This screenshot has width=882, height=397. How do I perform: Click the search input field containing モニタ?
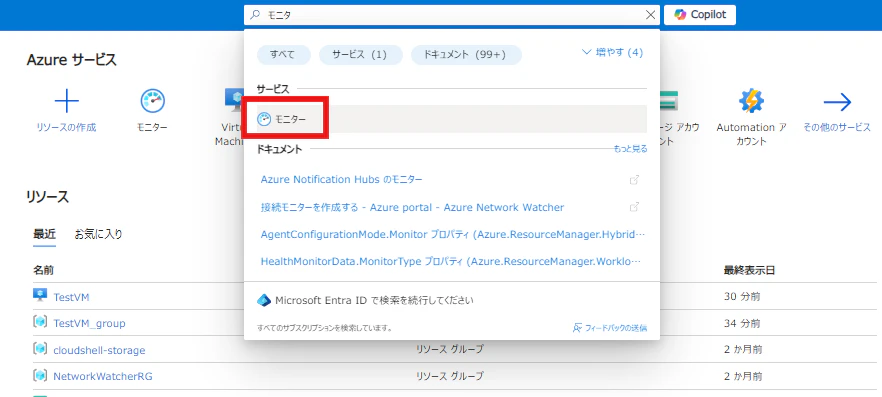(453, 15)
